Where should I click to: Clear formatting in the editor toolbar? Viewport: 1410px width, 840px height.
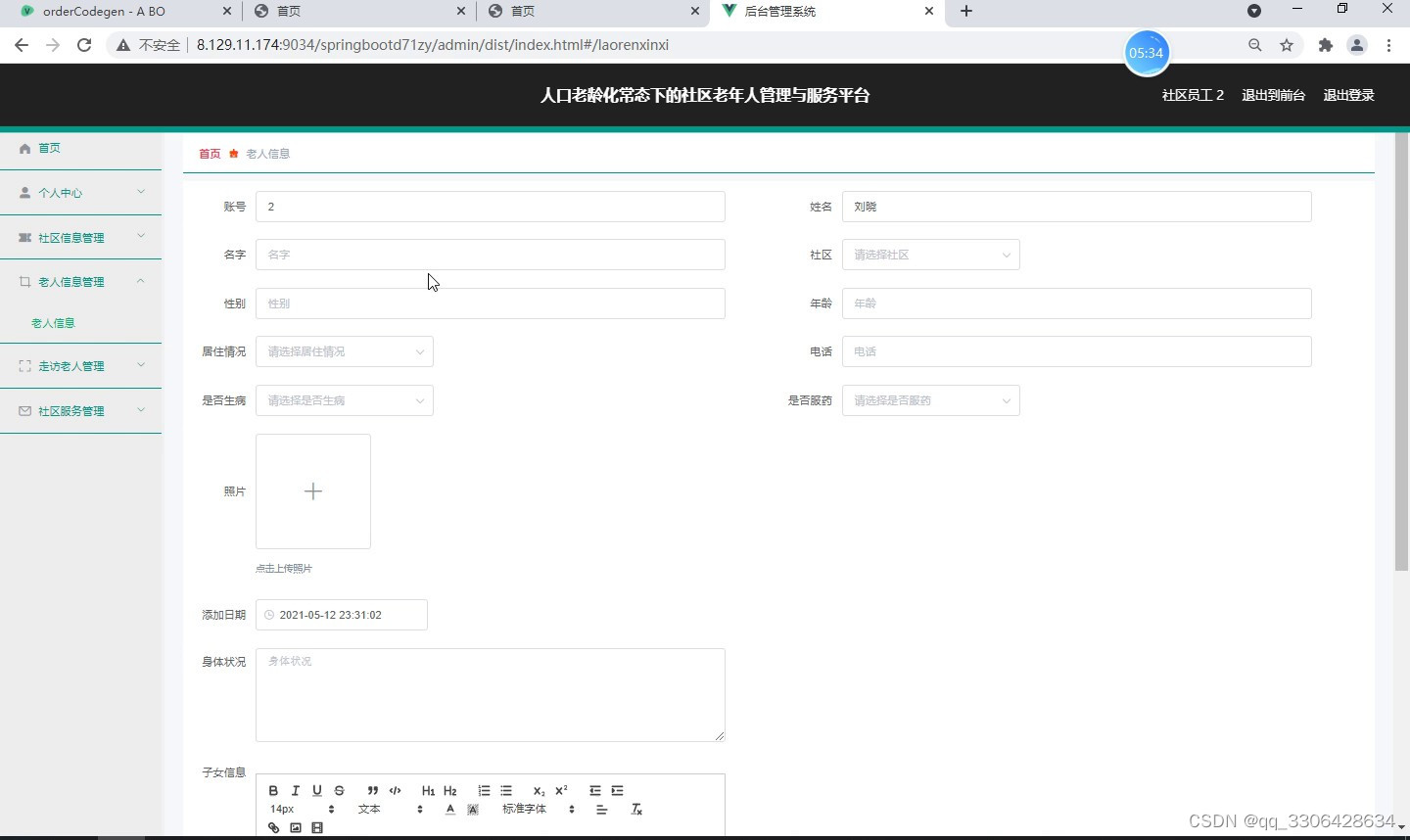pyautogui.click(x=635, y=809)
